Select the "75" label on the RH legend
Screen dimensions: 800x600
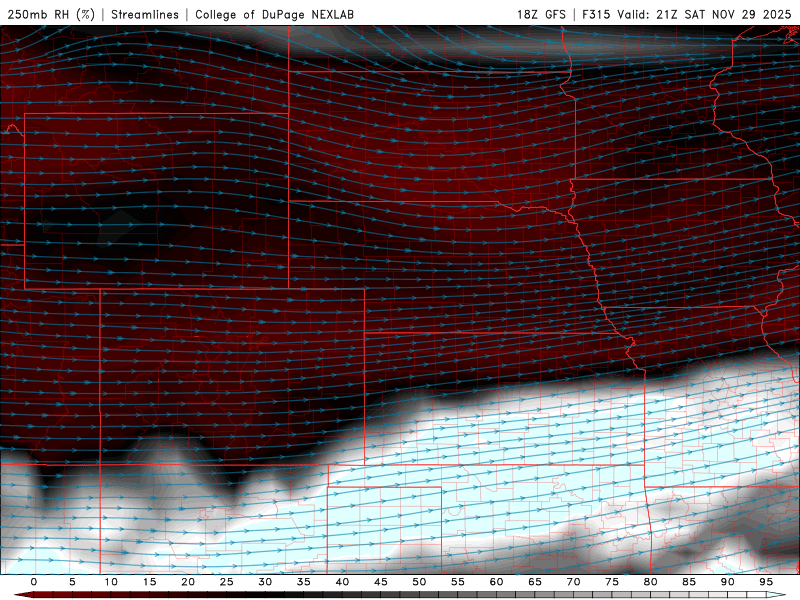(x=611, y=582)
